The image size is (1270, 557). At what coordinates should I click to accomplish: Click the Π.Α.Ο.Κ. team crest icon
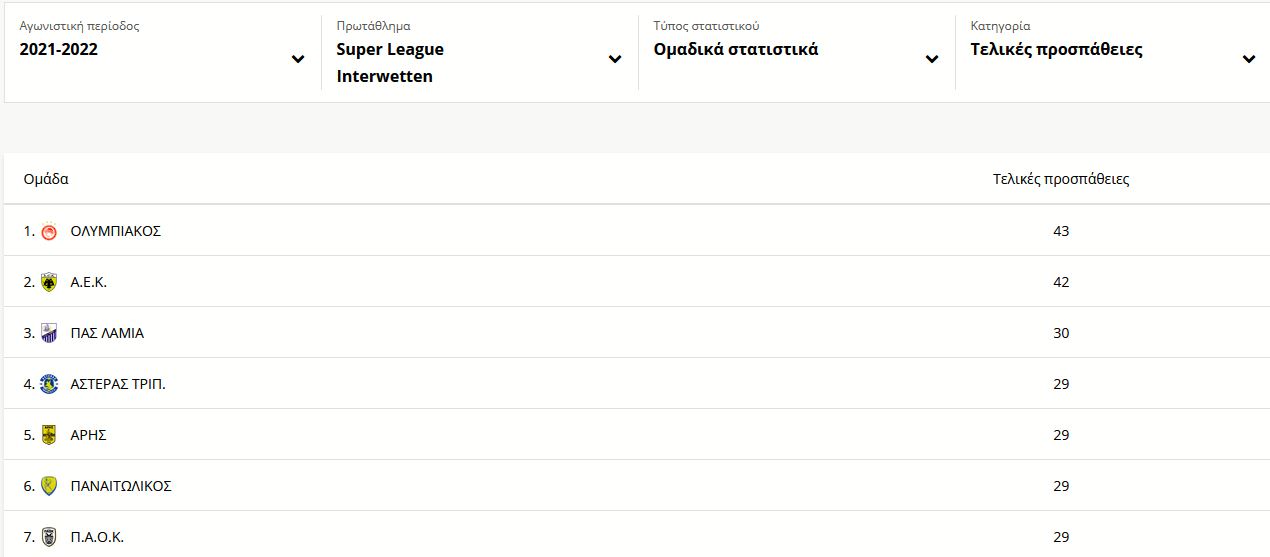tap(49, 538)
